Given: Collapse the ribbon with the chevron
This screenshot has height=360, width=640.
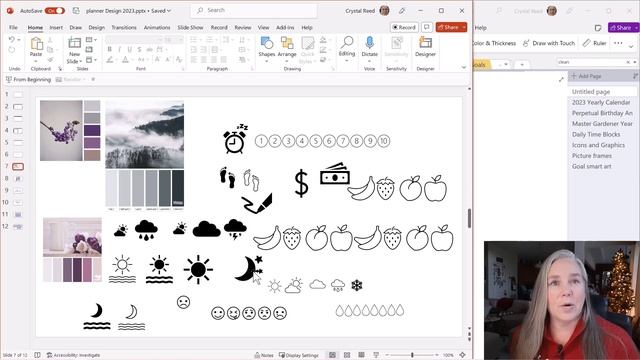Looking at the screenshot, I should [464, 67].
